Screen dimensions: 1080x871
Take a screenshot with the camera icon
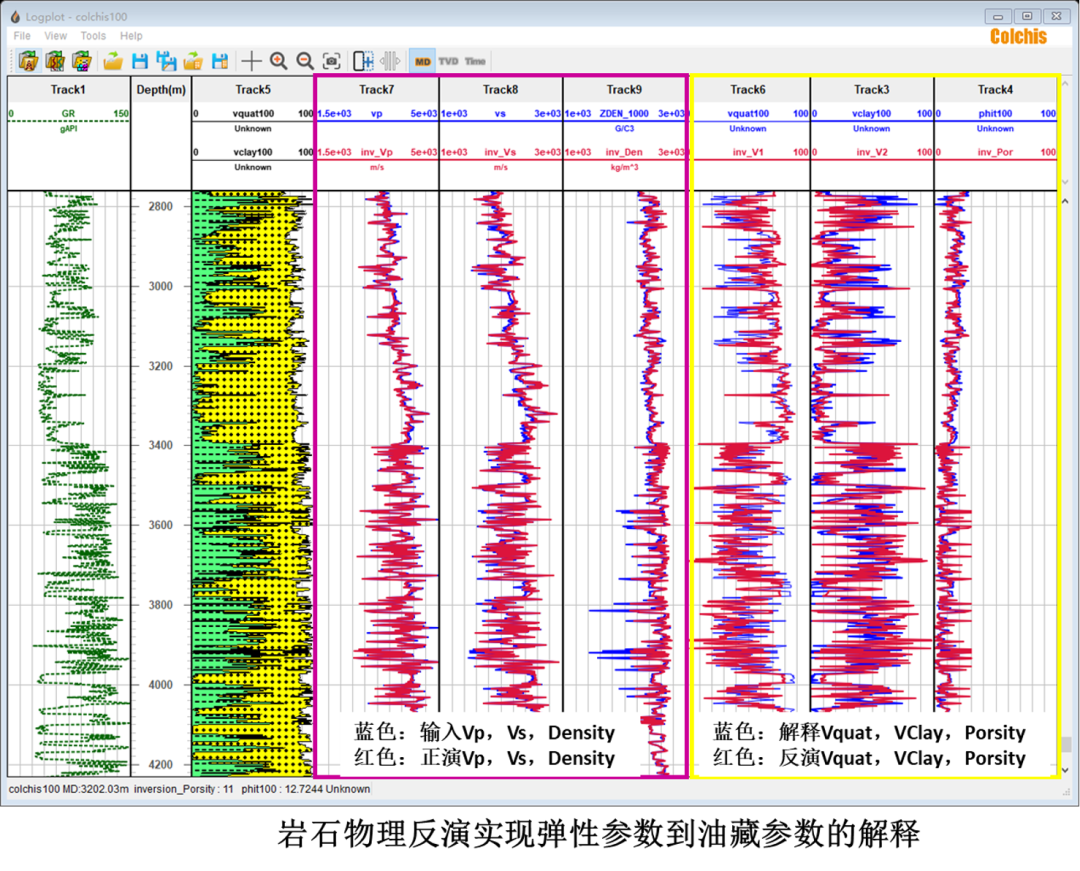[332, 61]
